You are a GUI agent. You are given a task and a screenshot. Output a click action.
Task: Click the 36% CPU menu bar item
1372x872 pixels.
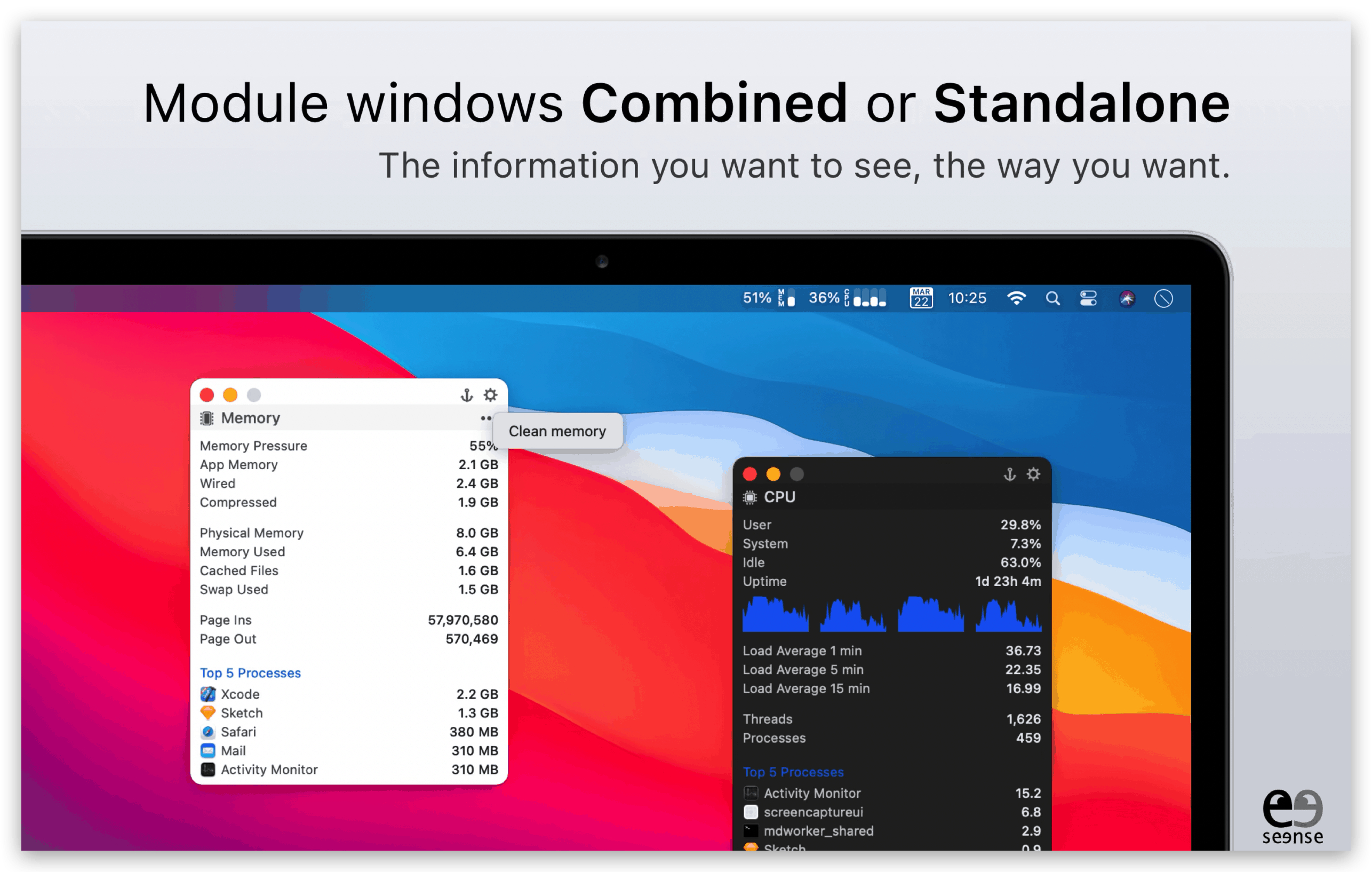[x=847, y=298]
